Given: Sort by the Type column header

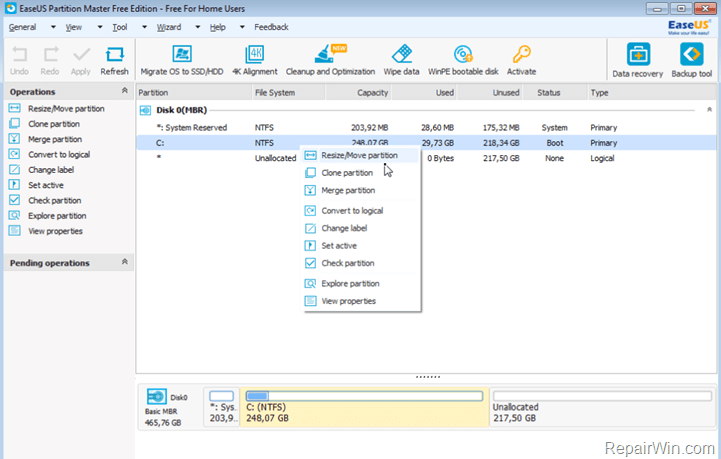Looking at the screenshot, I should pos(652,92).
